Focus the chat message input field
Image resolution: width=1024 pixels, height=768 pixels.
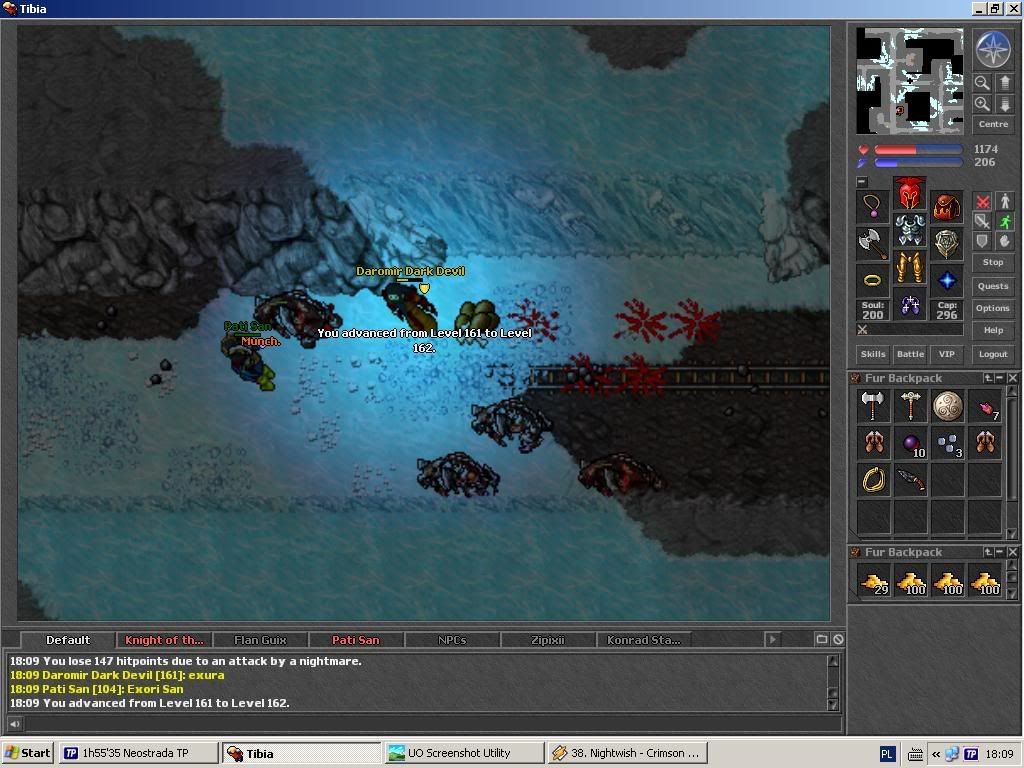click(x=431, y=724)
